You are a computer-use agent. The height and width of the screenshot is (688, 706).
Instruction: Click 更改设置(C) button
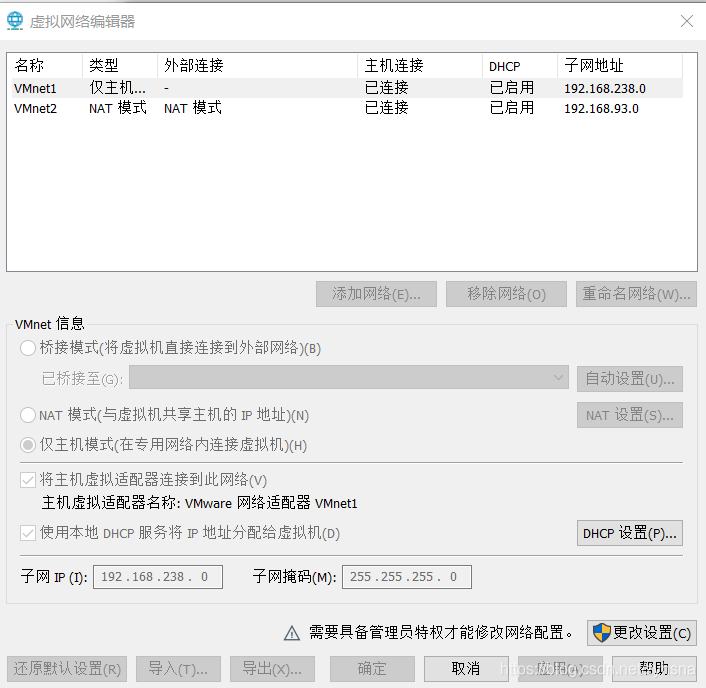click(x=642, y=633)
